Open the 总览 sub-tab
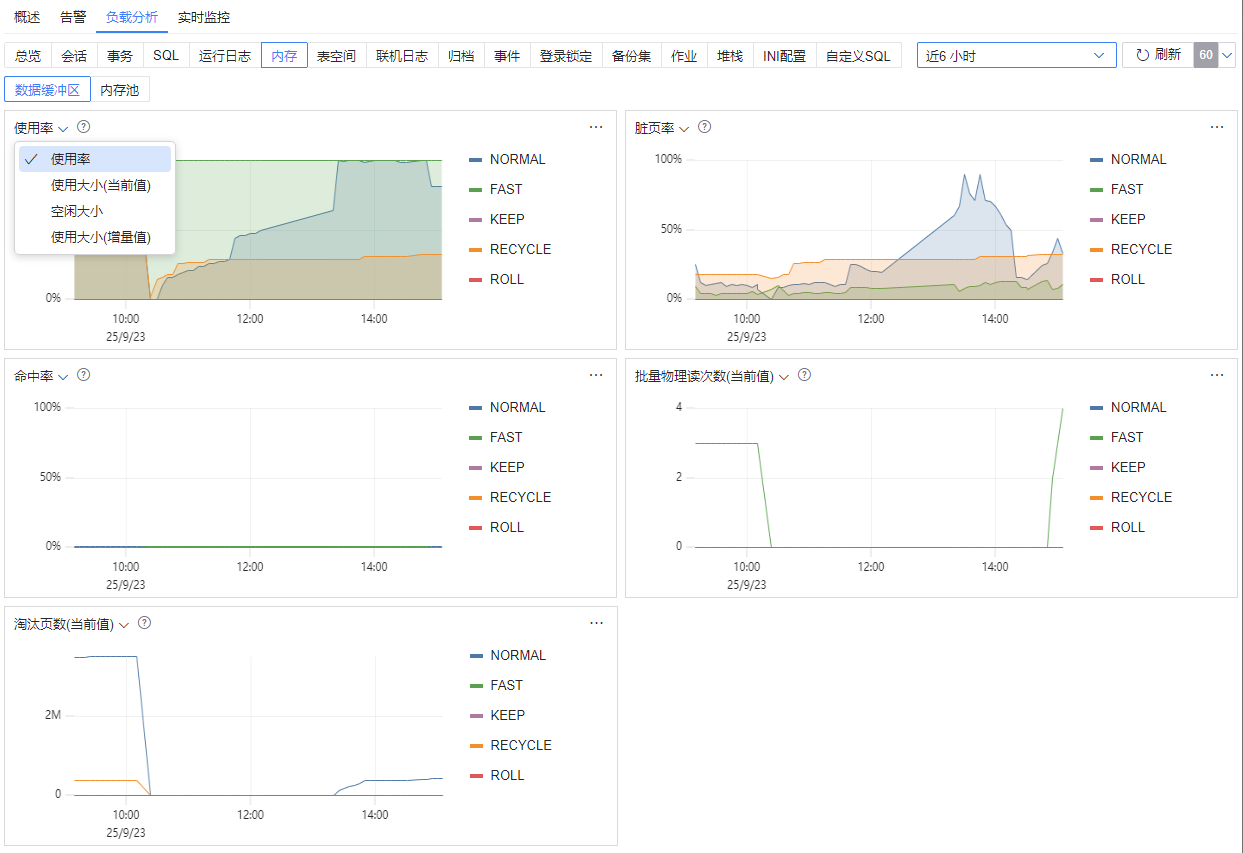The image size is (1243, 853). [28, 56]
